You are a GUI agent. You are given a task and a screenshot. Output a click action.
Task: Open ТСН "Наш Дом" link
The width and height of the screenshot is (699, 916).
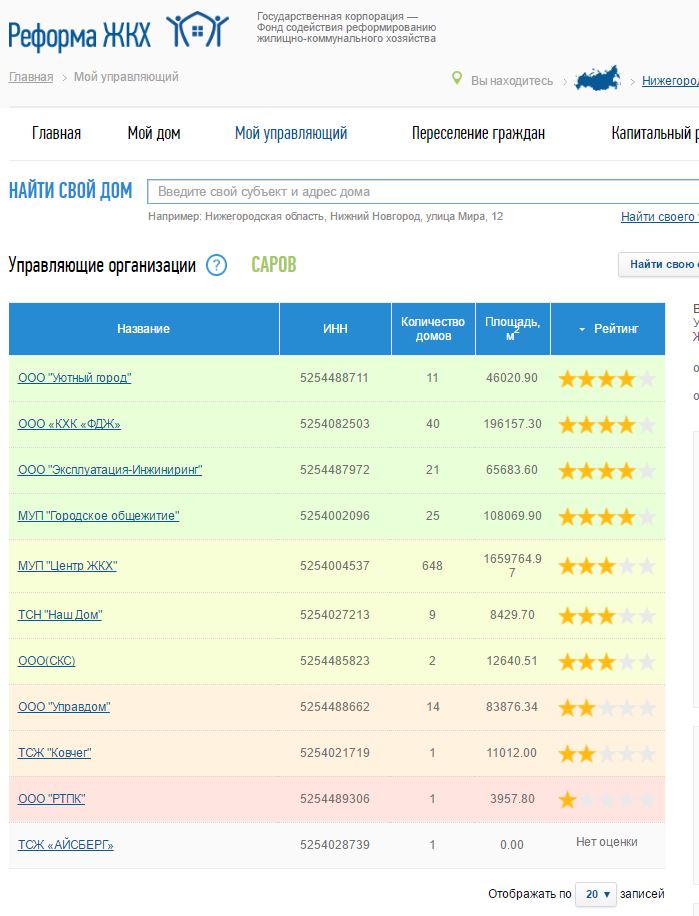pos(60,615)
